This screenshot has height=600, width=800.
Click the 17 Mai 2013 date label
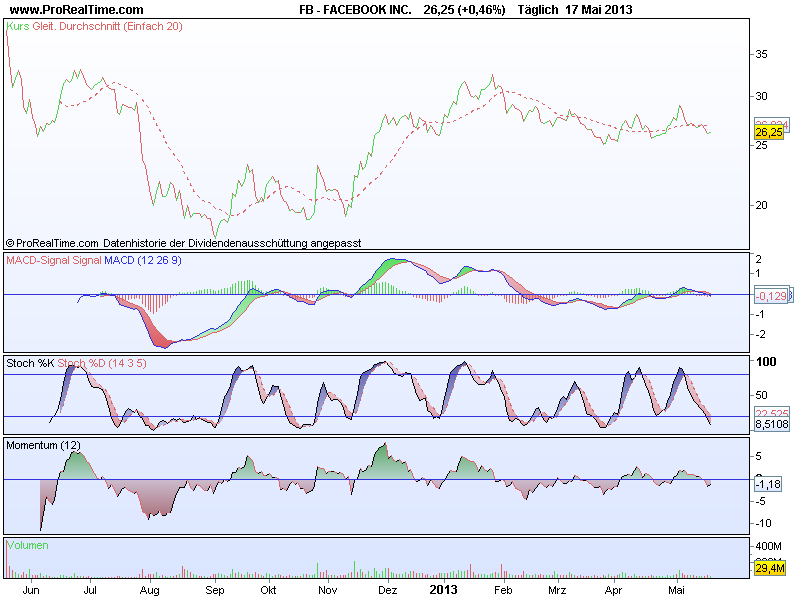pyautogui.click(x=599, y=10)
